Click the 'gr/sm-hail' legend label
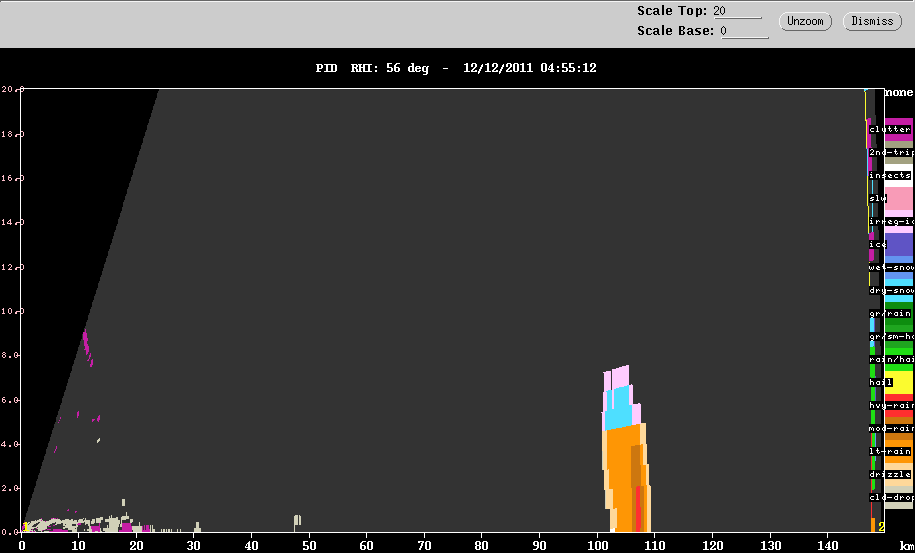This screenshot has width=915, height=553. click(x=891, y=337)
